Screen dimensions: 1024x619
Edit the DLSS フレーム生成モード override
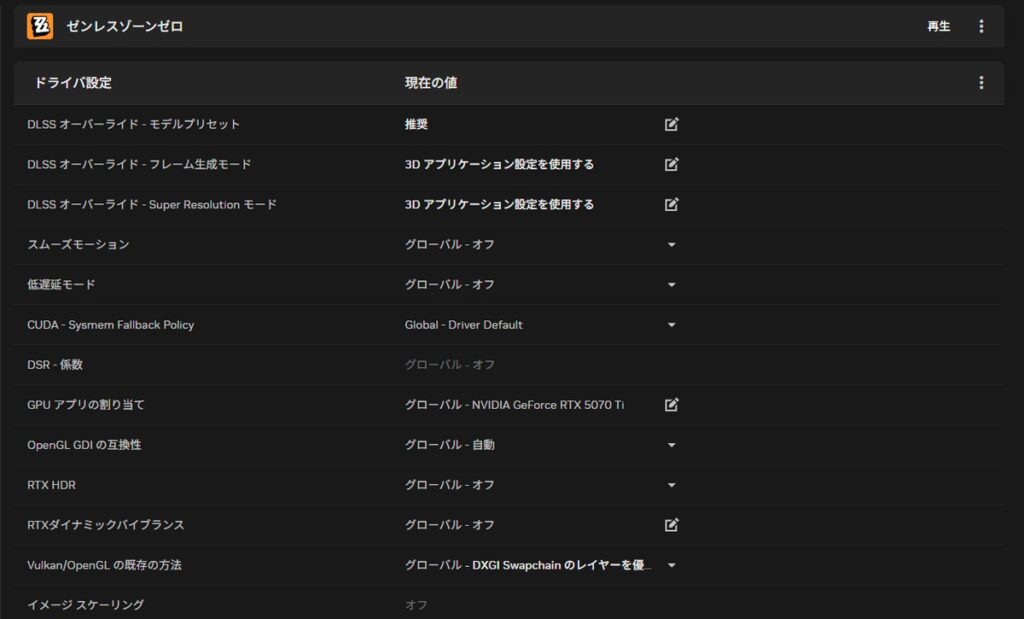point(671,164)
